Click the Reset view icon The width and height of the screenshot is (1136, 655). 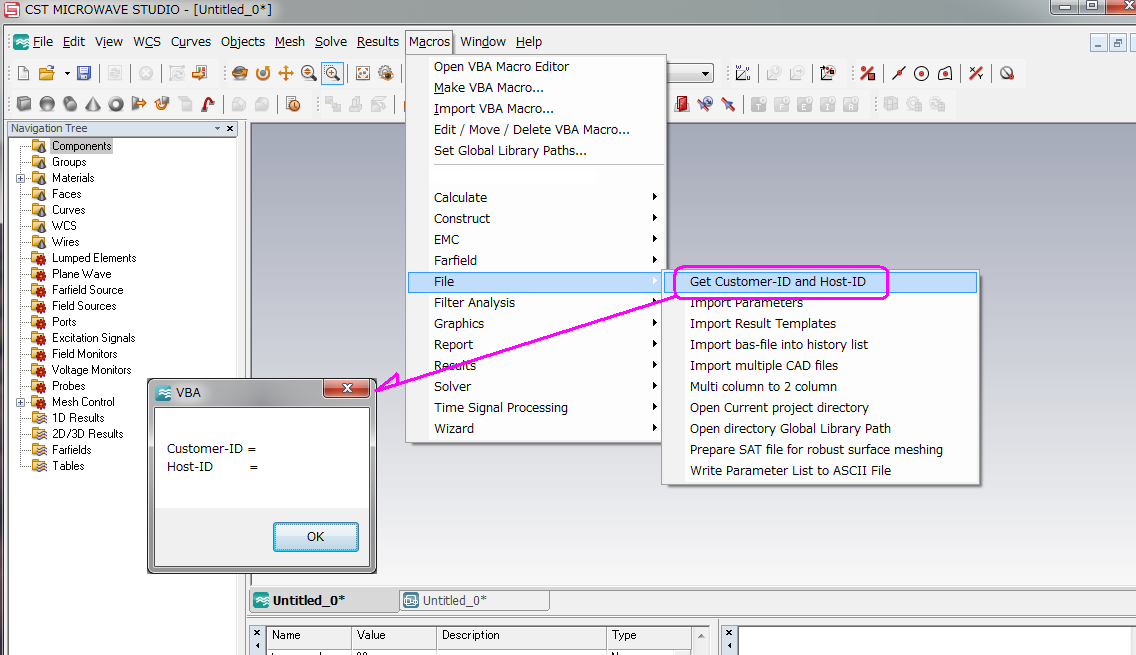(x=363, y=73)
